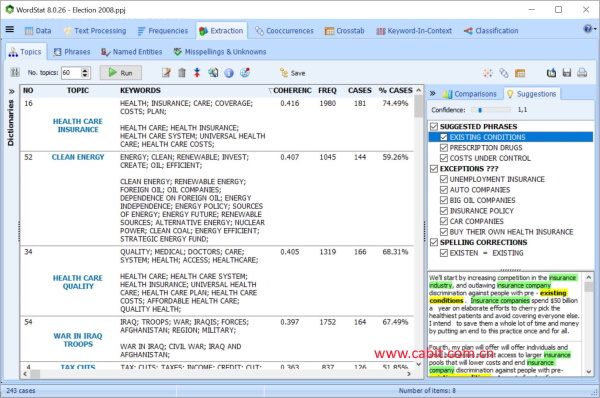Viewport: 600px width, 398px height.
Task: Sort by the FREQ column header
Action: point(327,90)
